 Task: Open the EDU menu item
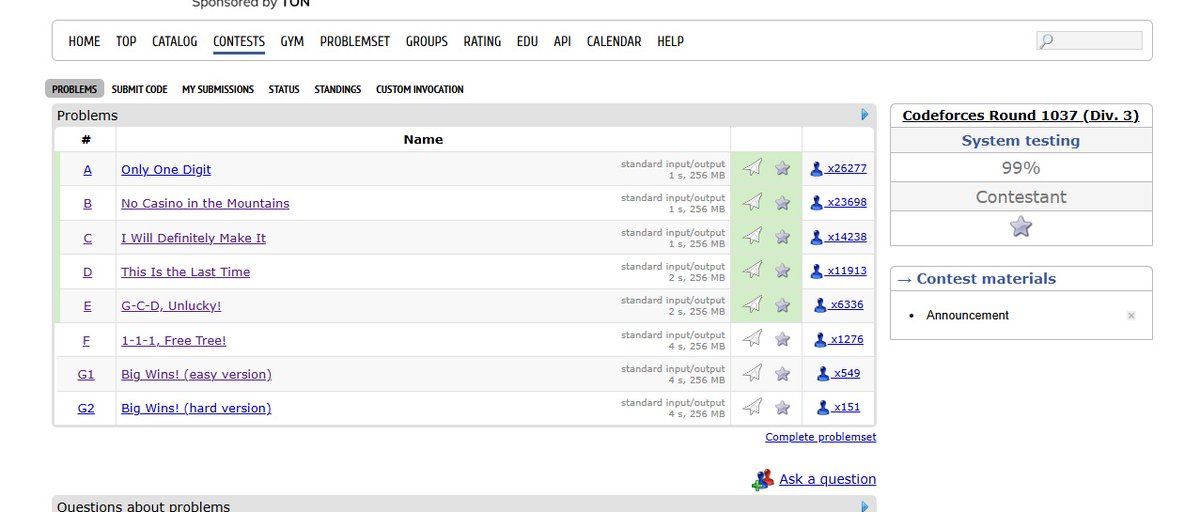527,41
